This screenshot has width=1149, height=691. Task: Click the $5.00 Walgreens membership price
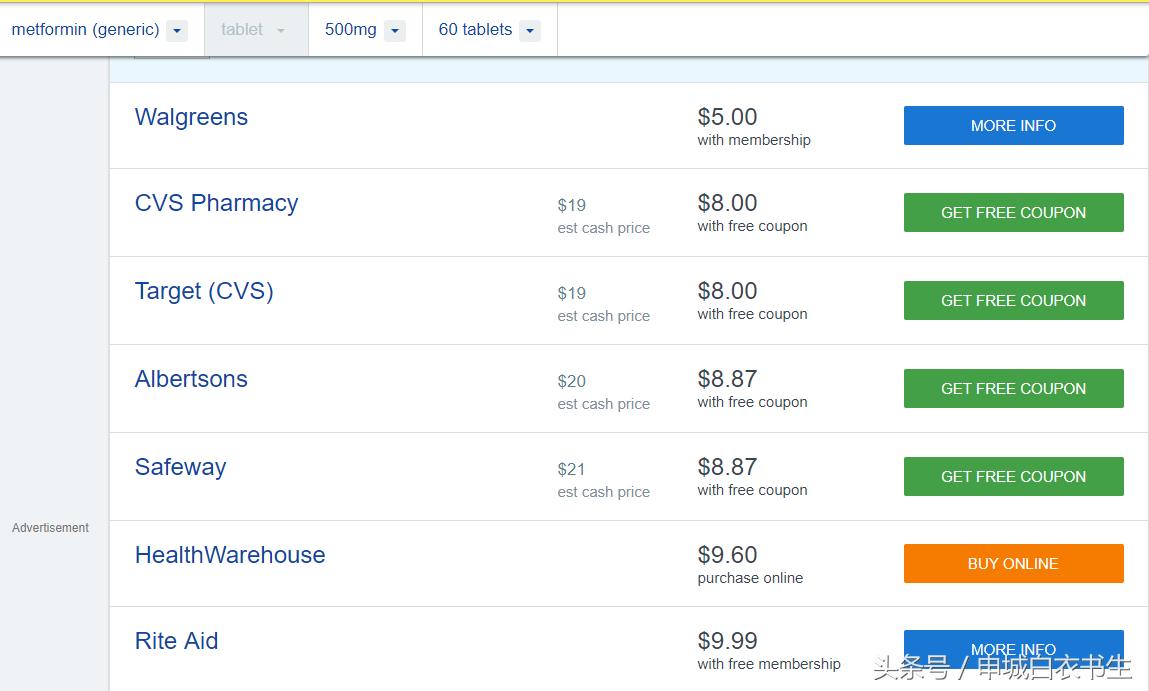727,117
